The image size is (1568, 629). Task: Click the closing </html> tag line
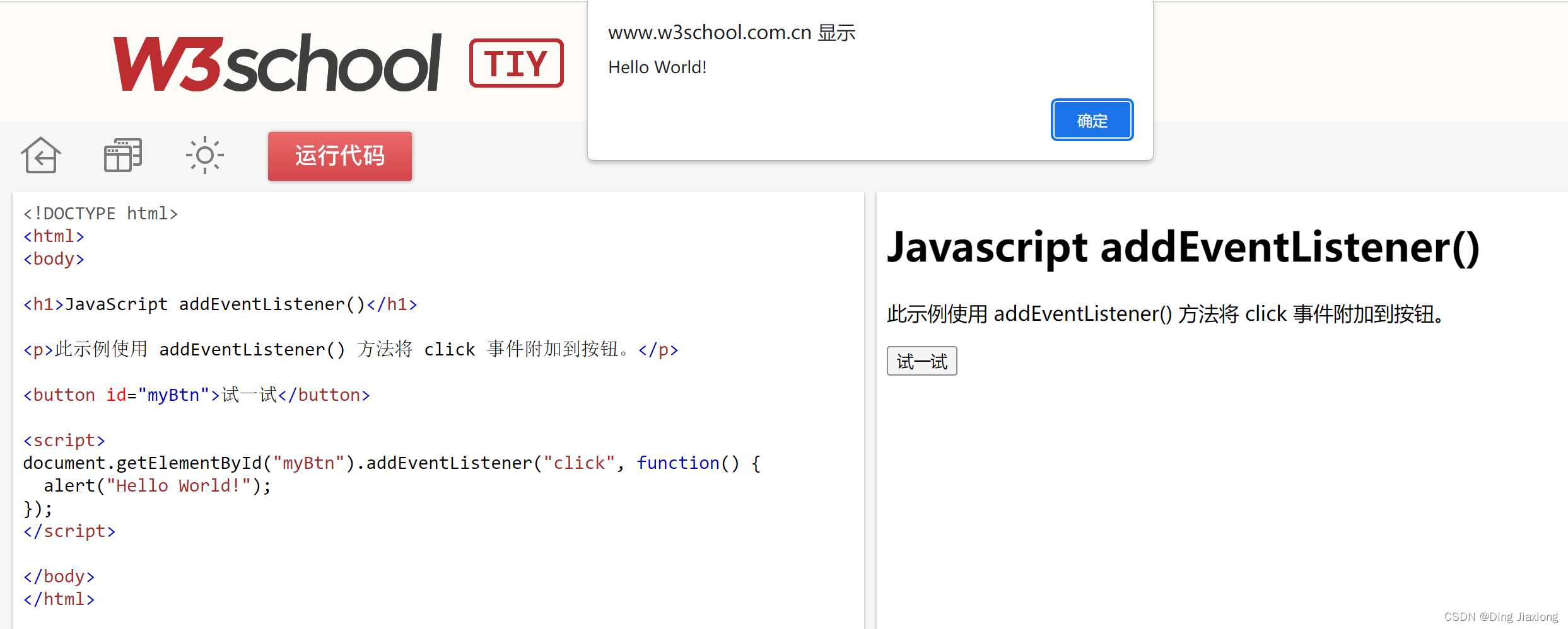[x=59, y=599]
